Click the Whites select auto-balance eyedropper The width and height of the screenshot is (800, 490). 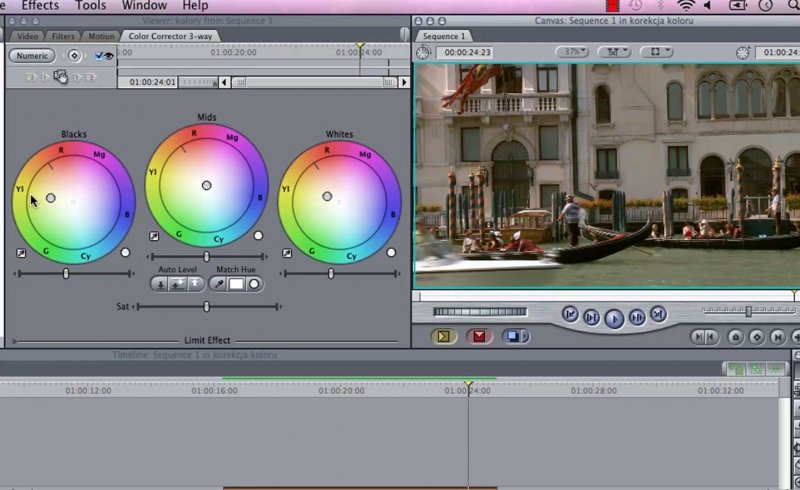pos(287,253)
